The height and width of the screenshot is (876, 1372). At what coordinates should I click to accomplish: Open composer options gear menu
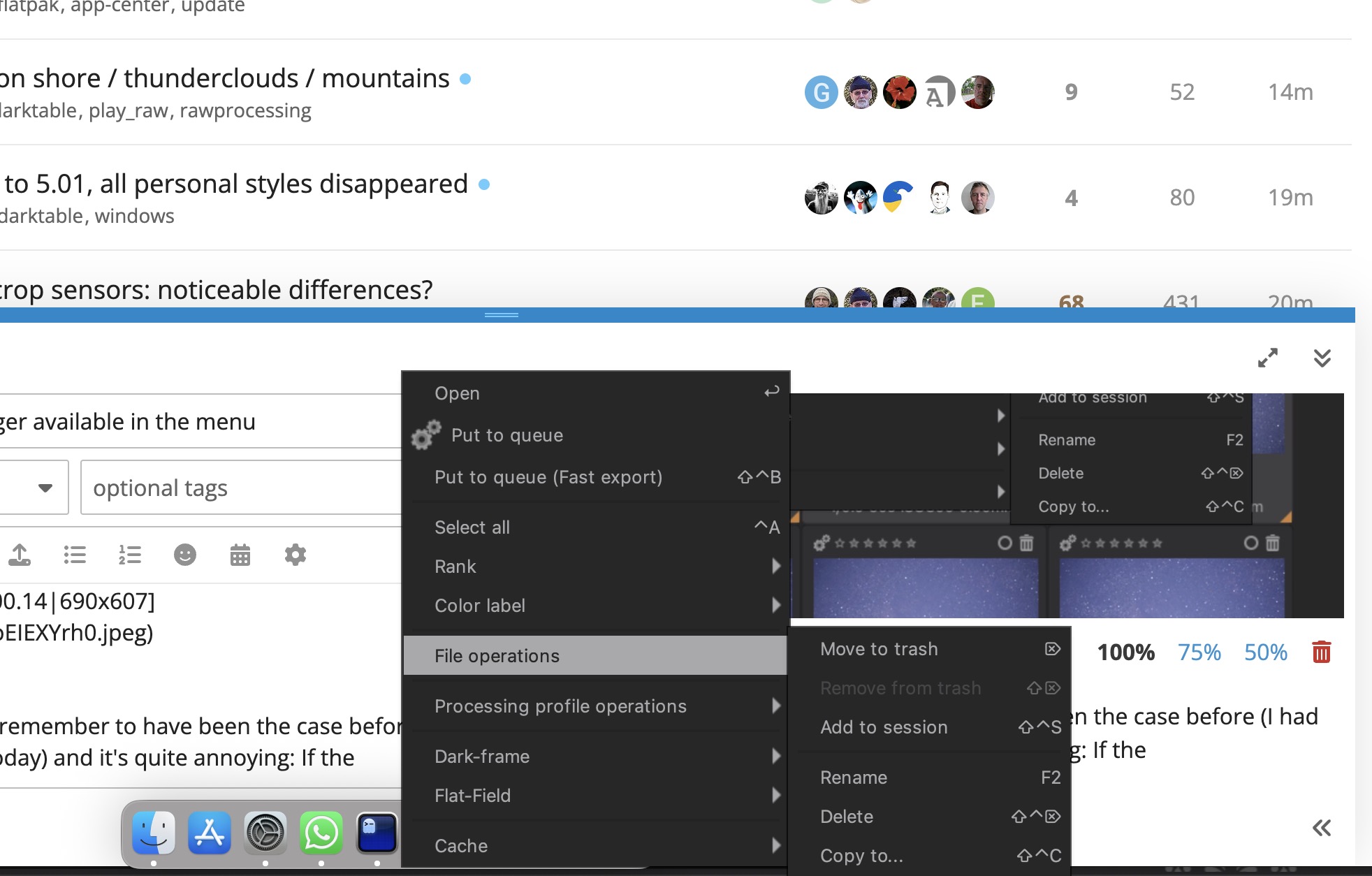point(295,555)
